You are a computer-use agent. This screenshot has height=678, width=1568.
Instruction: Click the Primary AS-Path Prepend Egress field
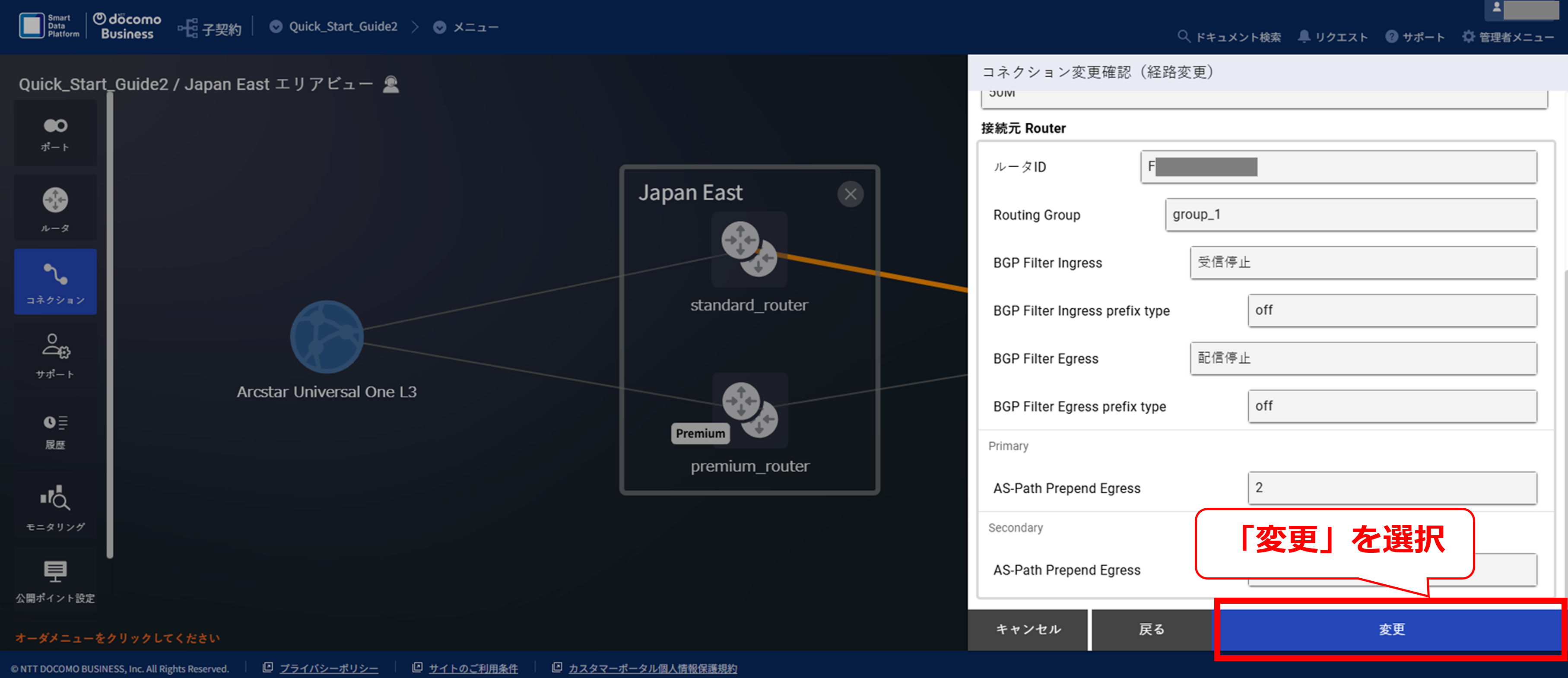tap(1392, 488)
